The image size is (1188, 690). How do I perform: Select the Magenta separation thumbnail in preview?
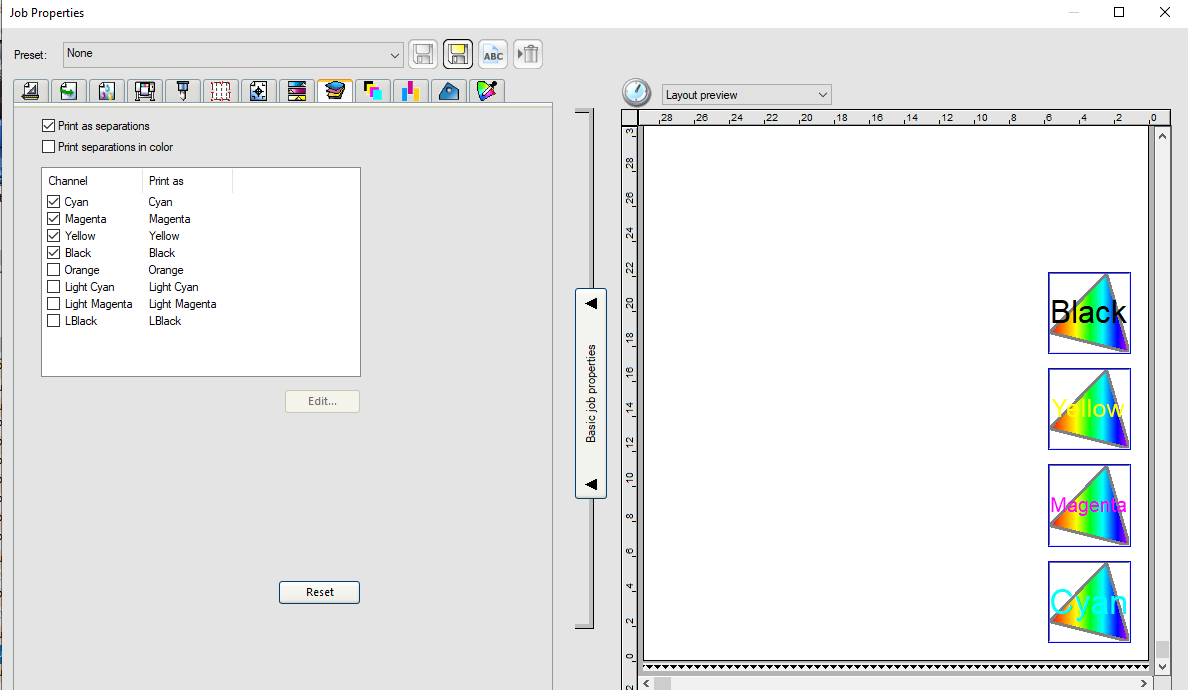[x=1089, y=505]
